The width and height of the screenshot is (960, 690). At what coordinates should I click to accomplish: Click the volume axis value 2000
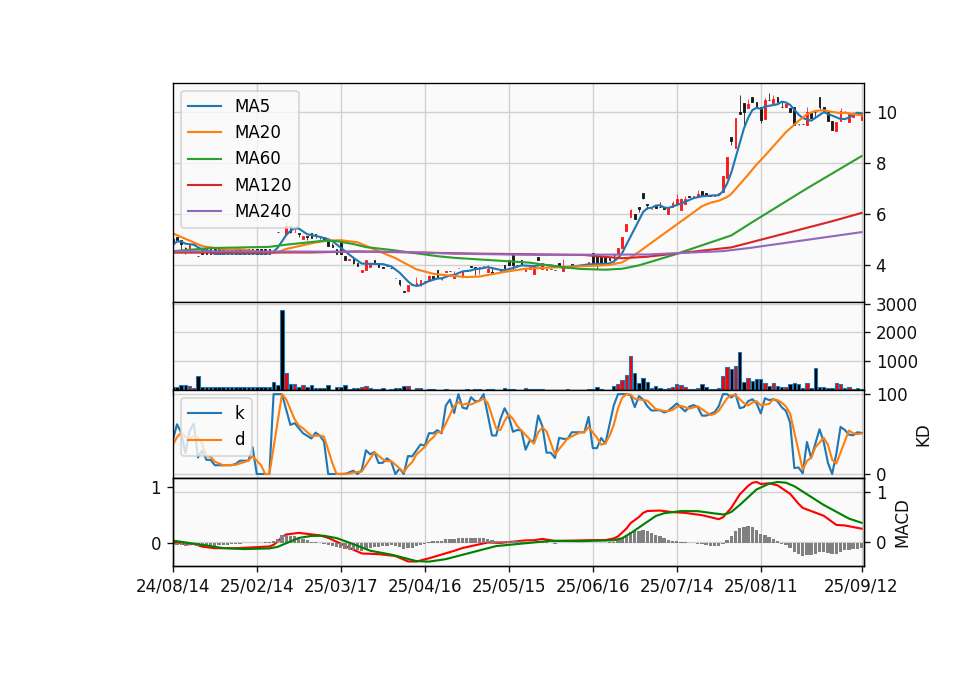(x=896, y=333)
